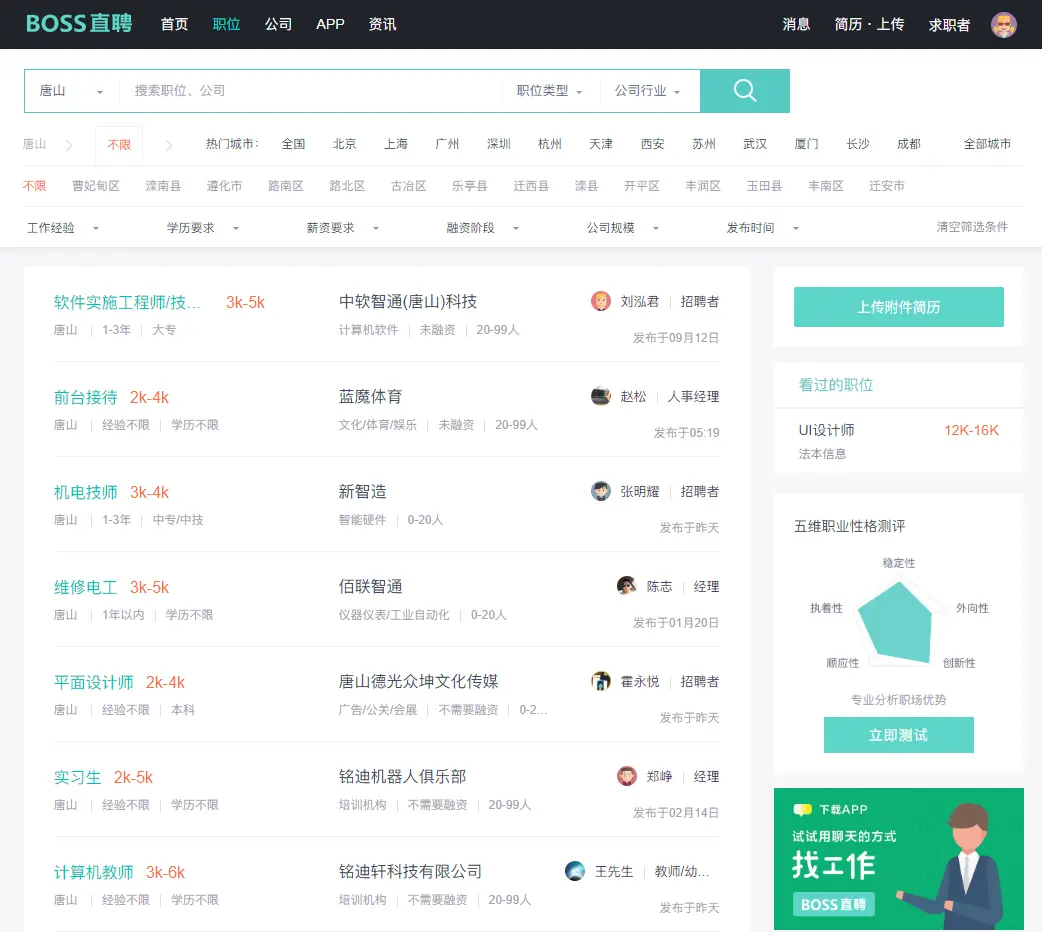Open the user avatar in header
The image size is (1042, 932).
click(x=1003, y=25)
